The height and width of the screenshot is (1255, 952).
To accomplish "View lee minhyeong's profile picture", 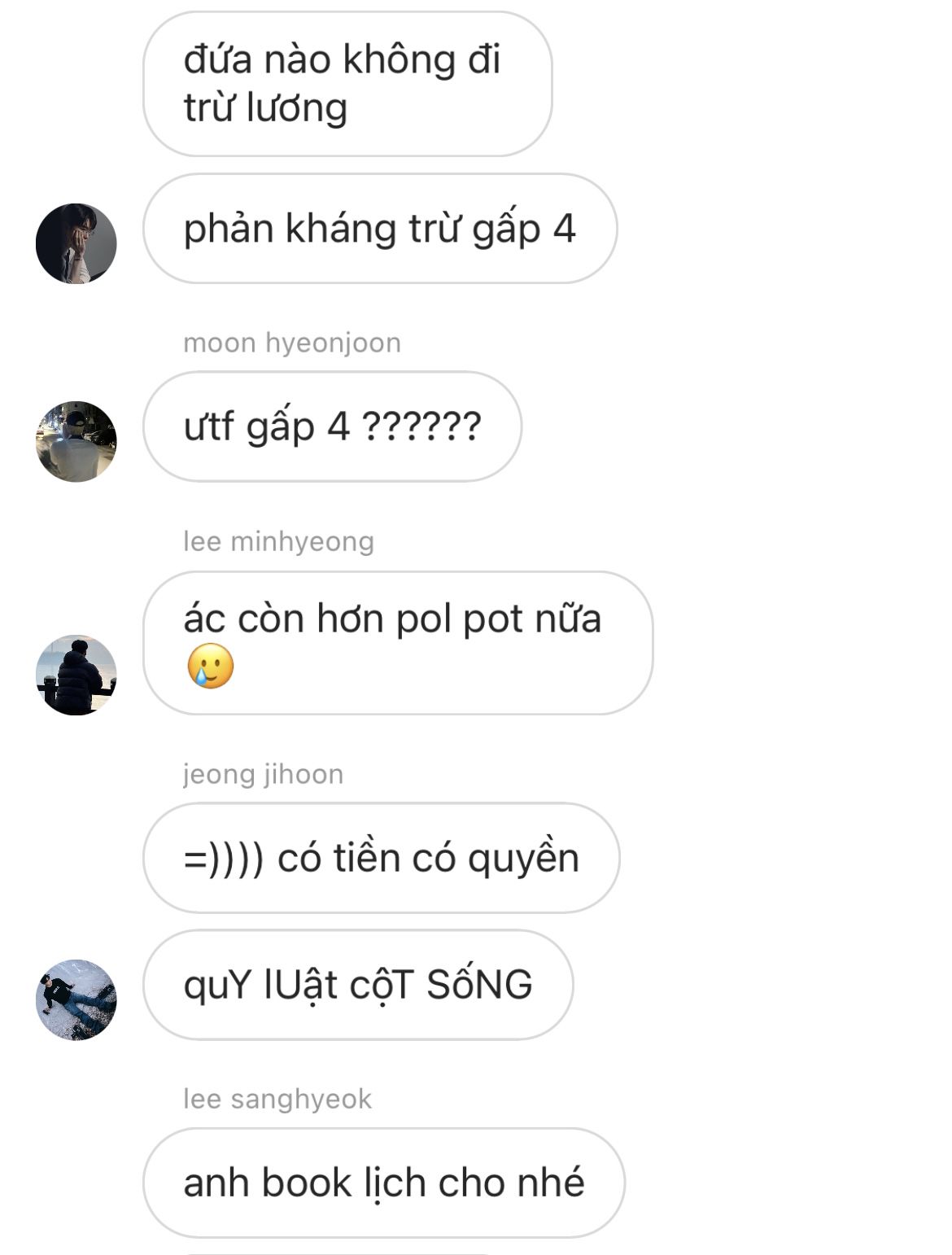I will pos(76,675).
